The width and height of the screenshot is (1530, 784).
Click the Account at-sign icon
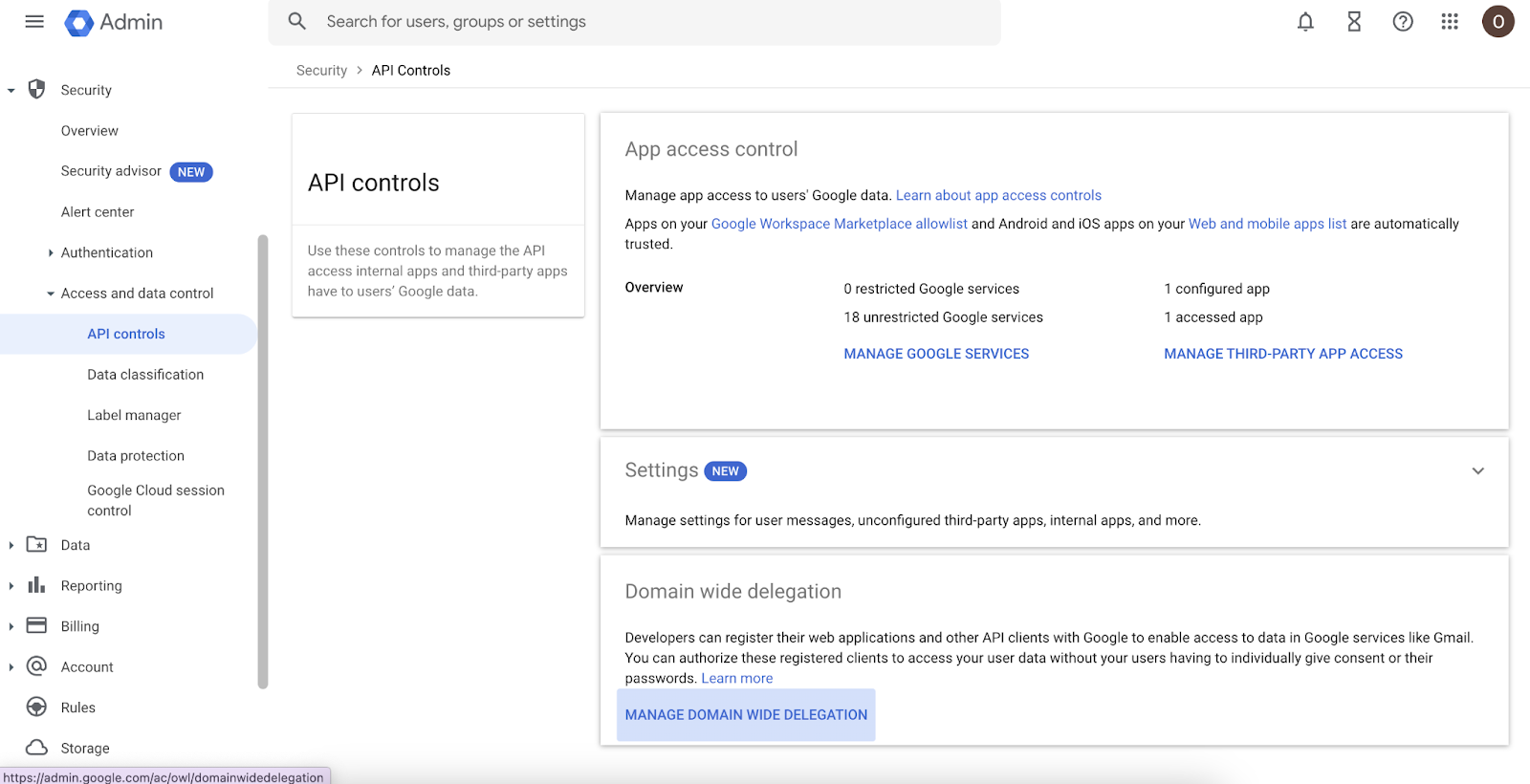pyautogui.click(x=37, y=665)
